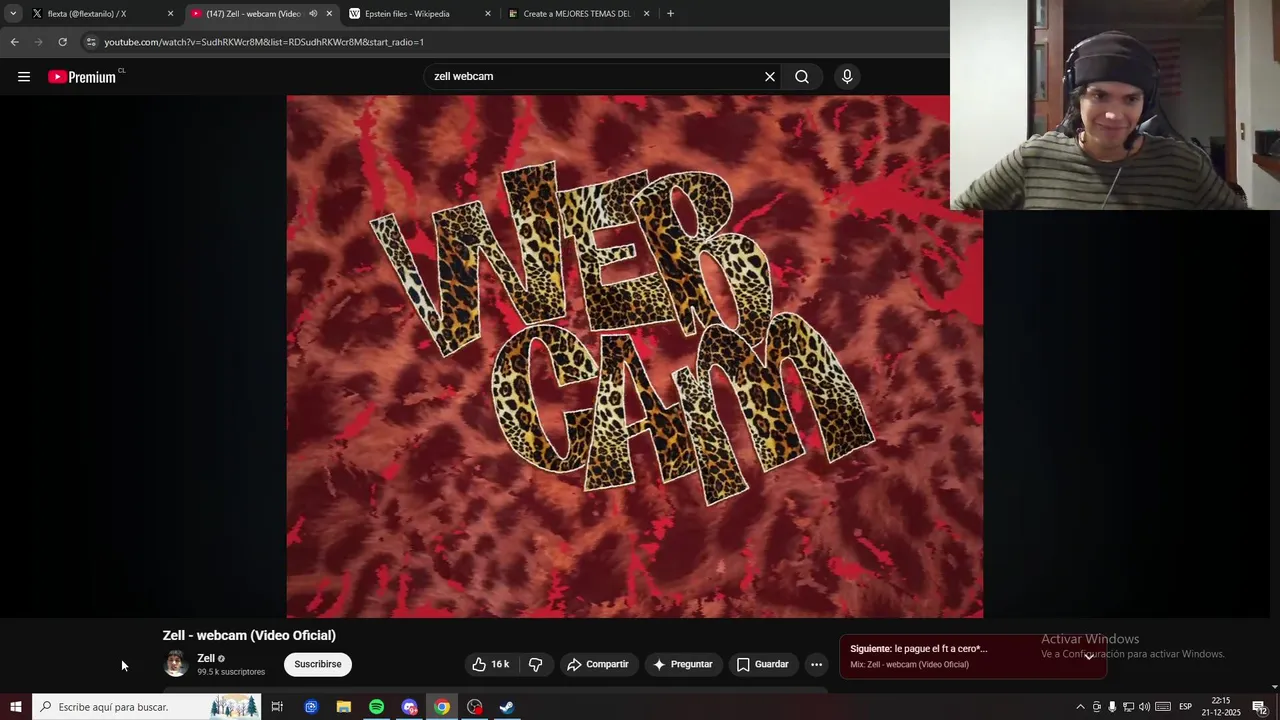Open the touch keyboard tray icon
The height and width of the screenshot is (720, 1280).
click(x=1163, y=707)
